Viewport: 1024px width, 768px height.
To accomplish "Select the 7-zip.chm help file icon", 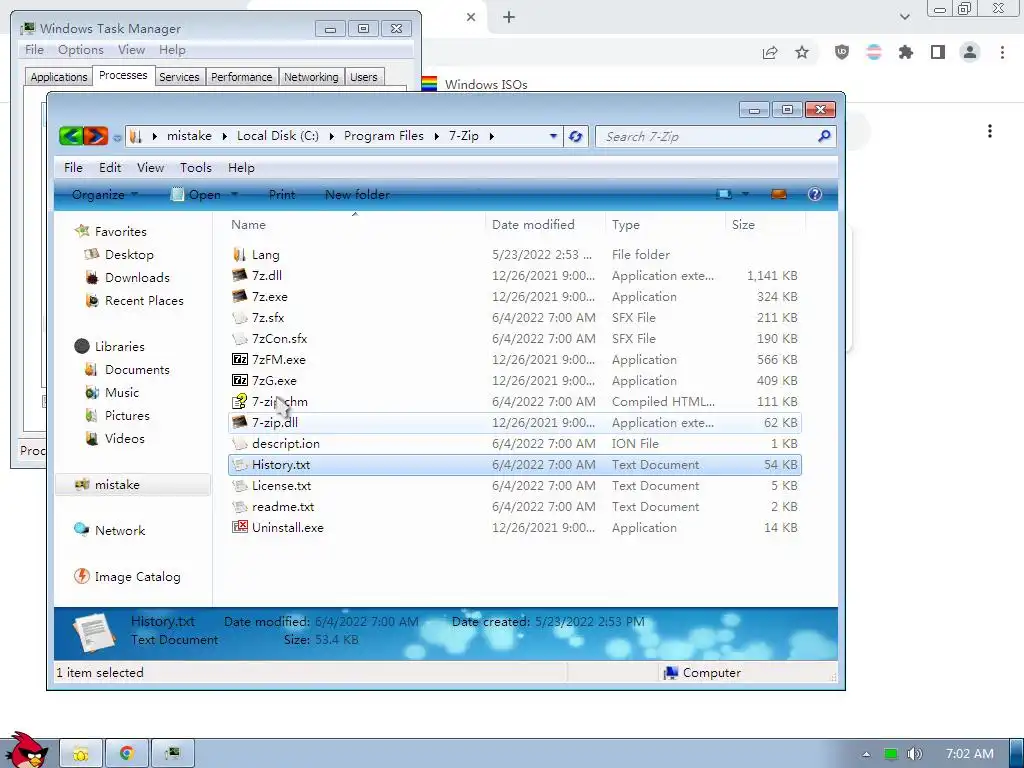I will 240,401.
